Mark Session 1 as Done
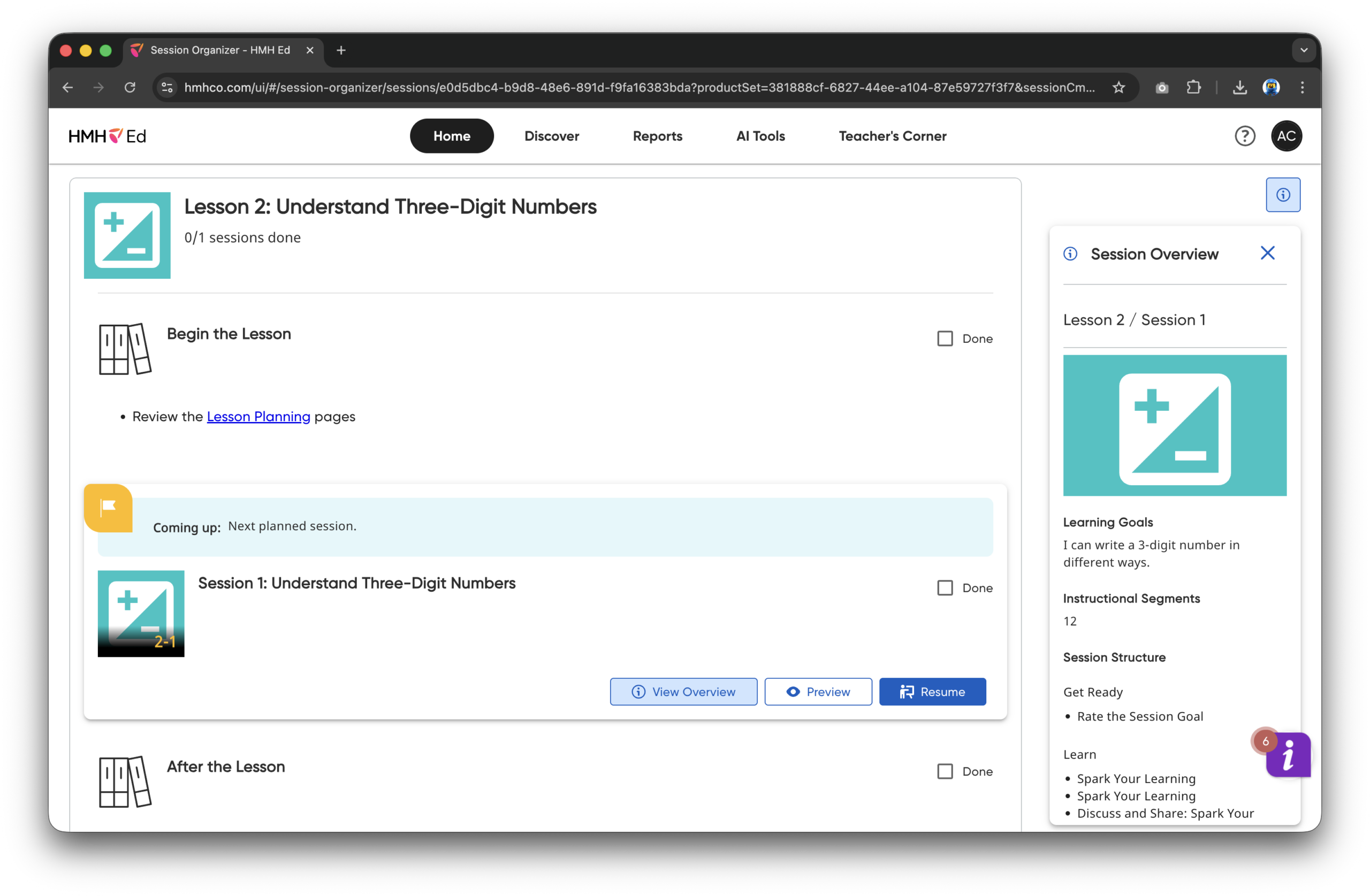The height and width of the screenshot is (896, 1370). [945, 587]
